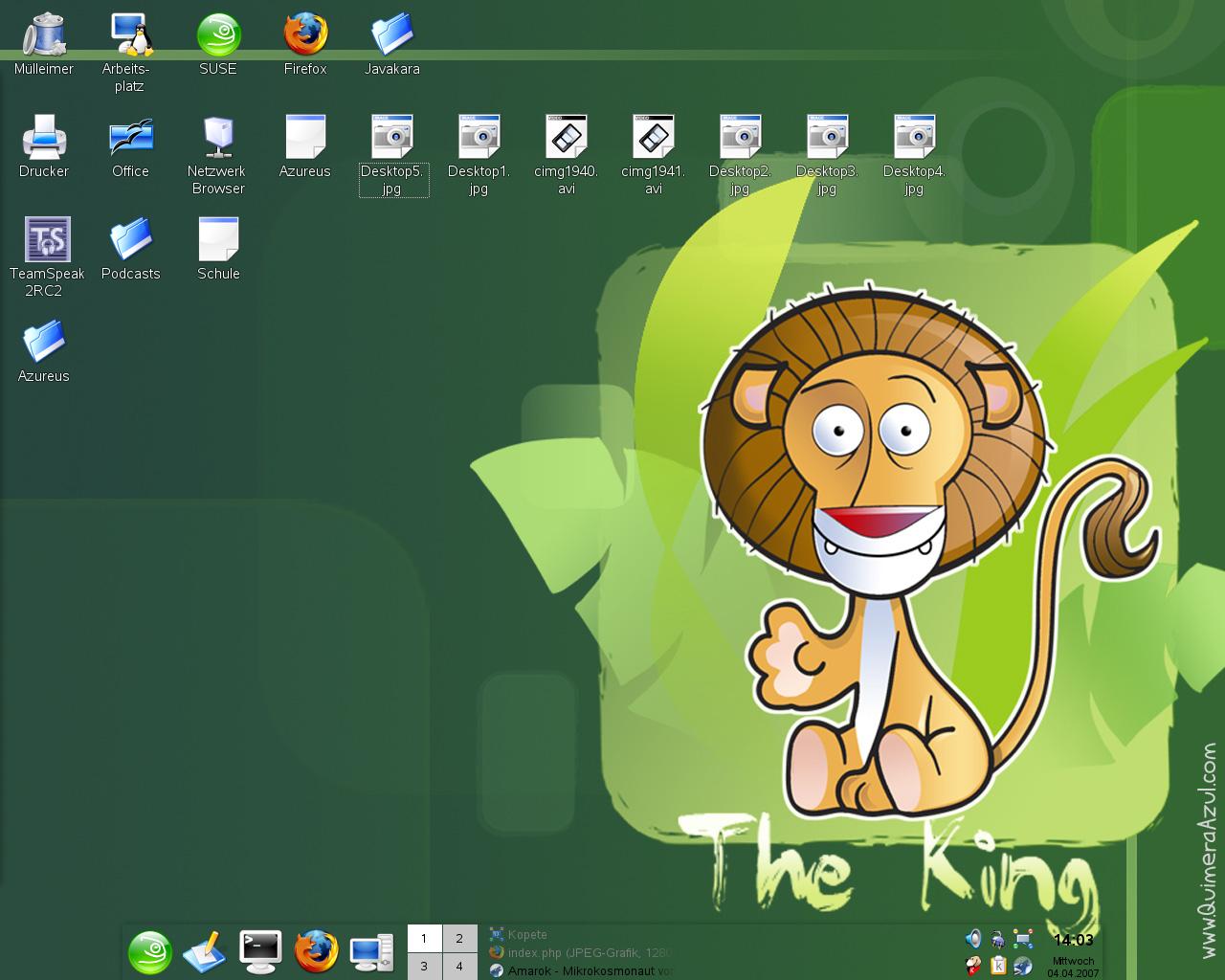Activate the Kopete taskbar entry
The width and height of the screenshot is (1225, 980).
pyautogui.click(x=580, y=935)
